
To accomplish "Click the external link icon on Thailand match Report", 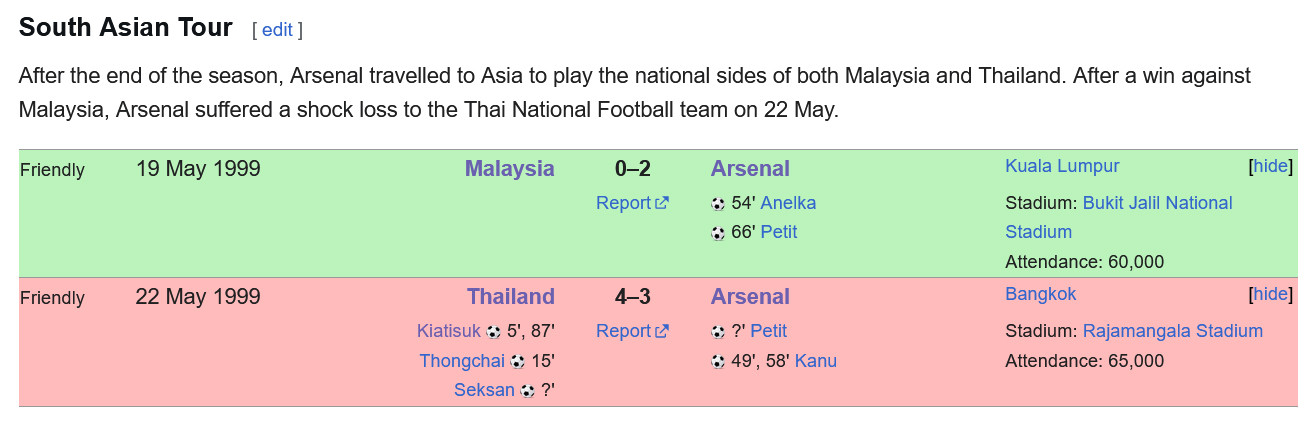I will (662, 331).
